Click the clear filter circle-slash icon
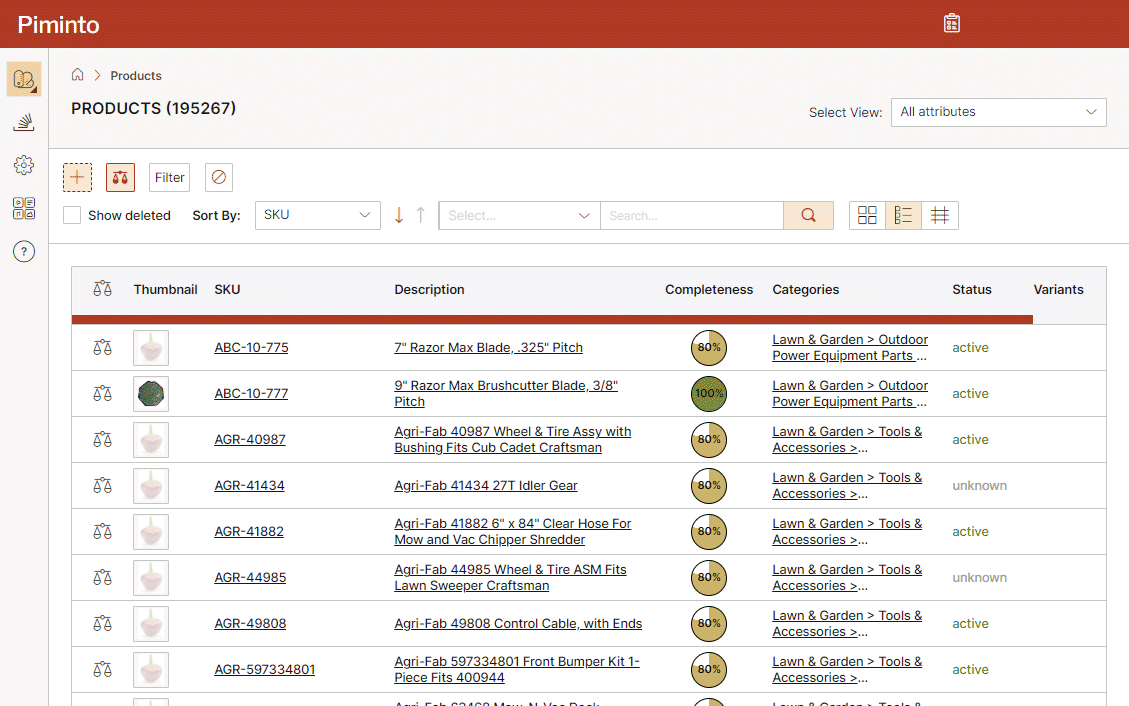Screen dimensions: 1129x706 point(219,177)
